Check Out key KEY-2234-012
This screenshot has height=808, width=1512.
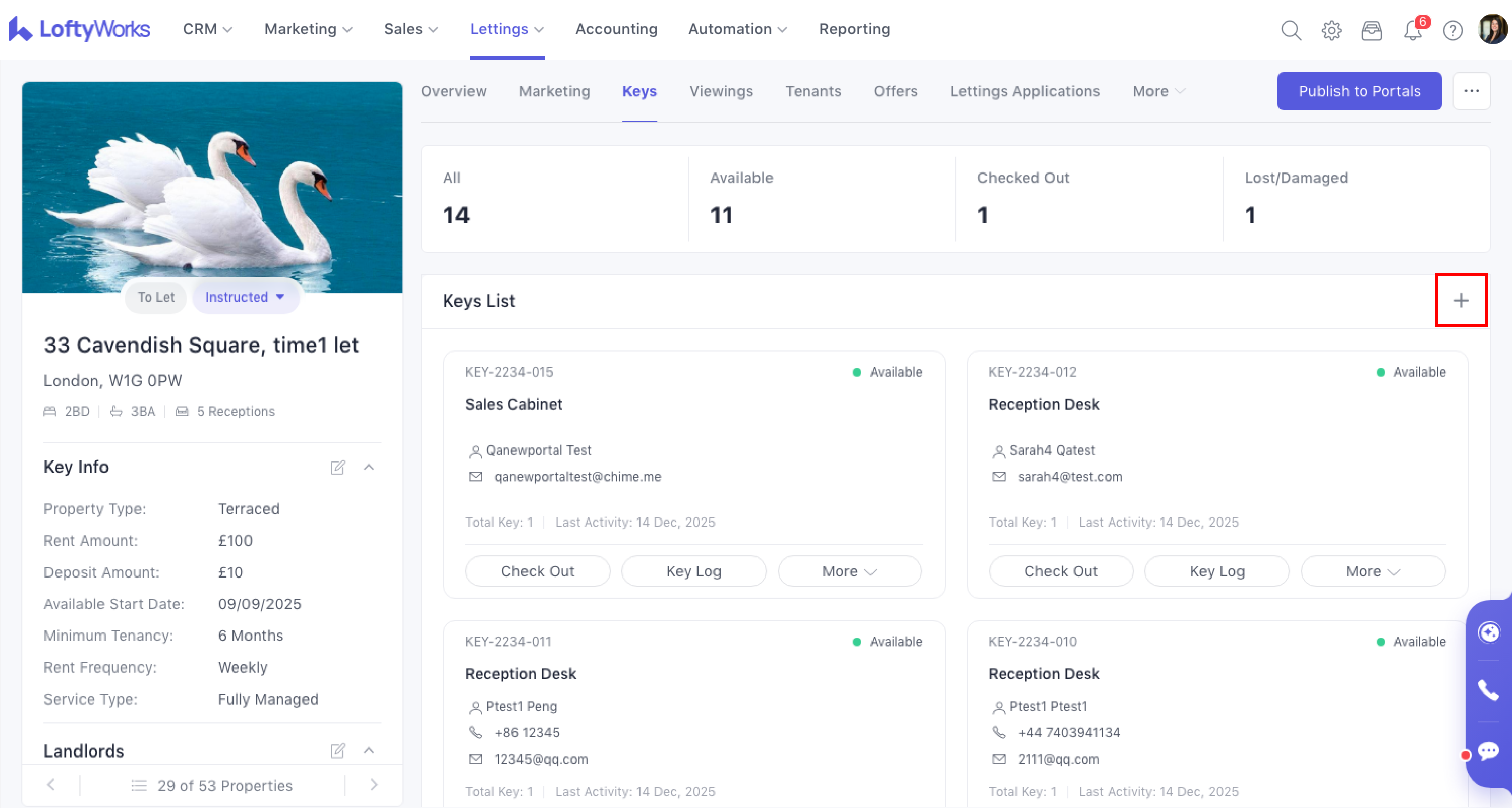[1060, 571]
